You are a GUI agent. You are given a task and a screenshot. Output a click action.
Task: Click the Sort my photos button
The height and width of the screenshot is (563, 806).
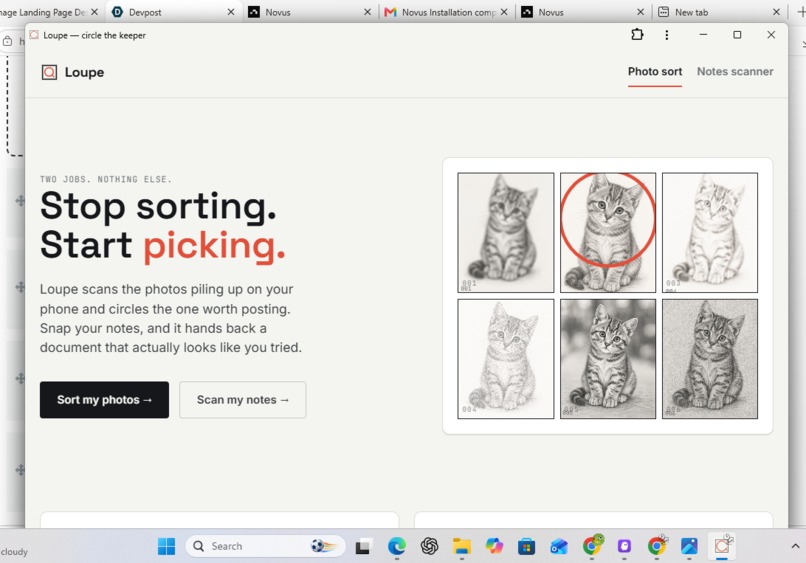pos(104,399)
